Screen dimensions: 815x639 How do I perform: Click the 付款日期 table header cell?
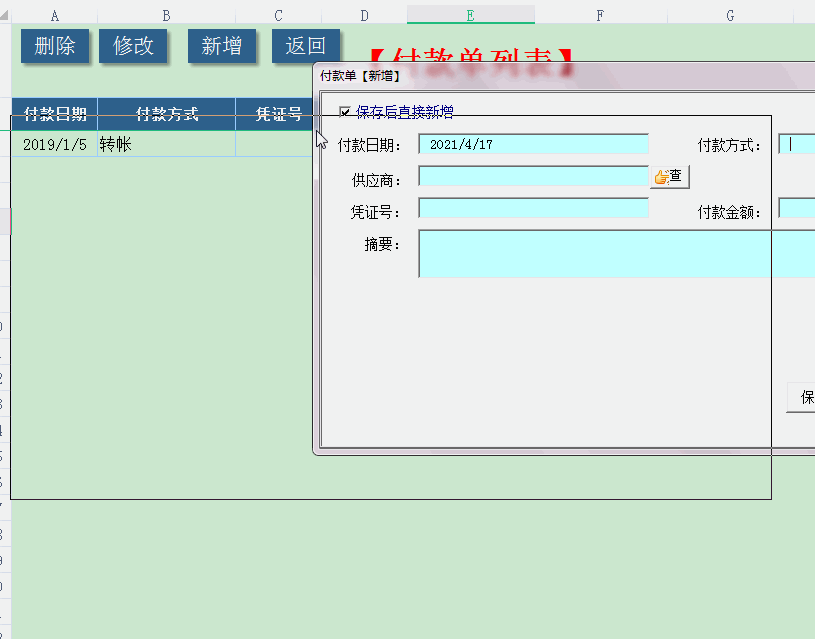[x=55, y=114]
